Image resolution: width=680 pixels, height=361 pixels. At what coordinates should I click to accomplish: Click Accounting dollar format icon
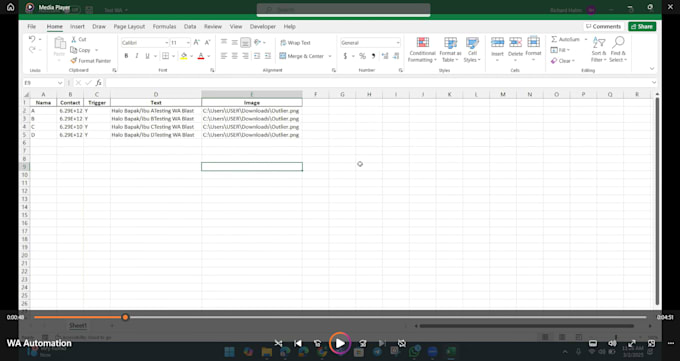coord(345,56)
